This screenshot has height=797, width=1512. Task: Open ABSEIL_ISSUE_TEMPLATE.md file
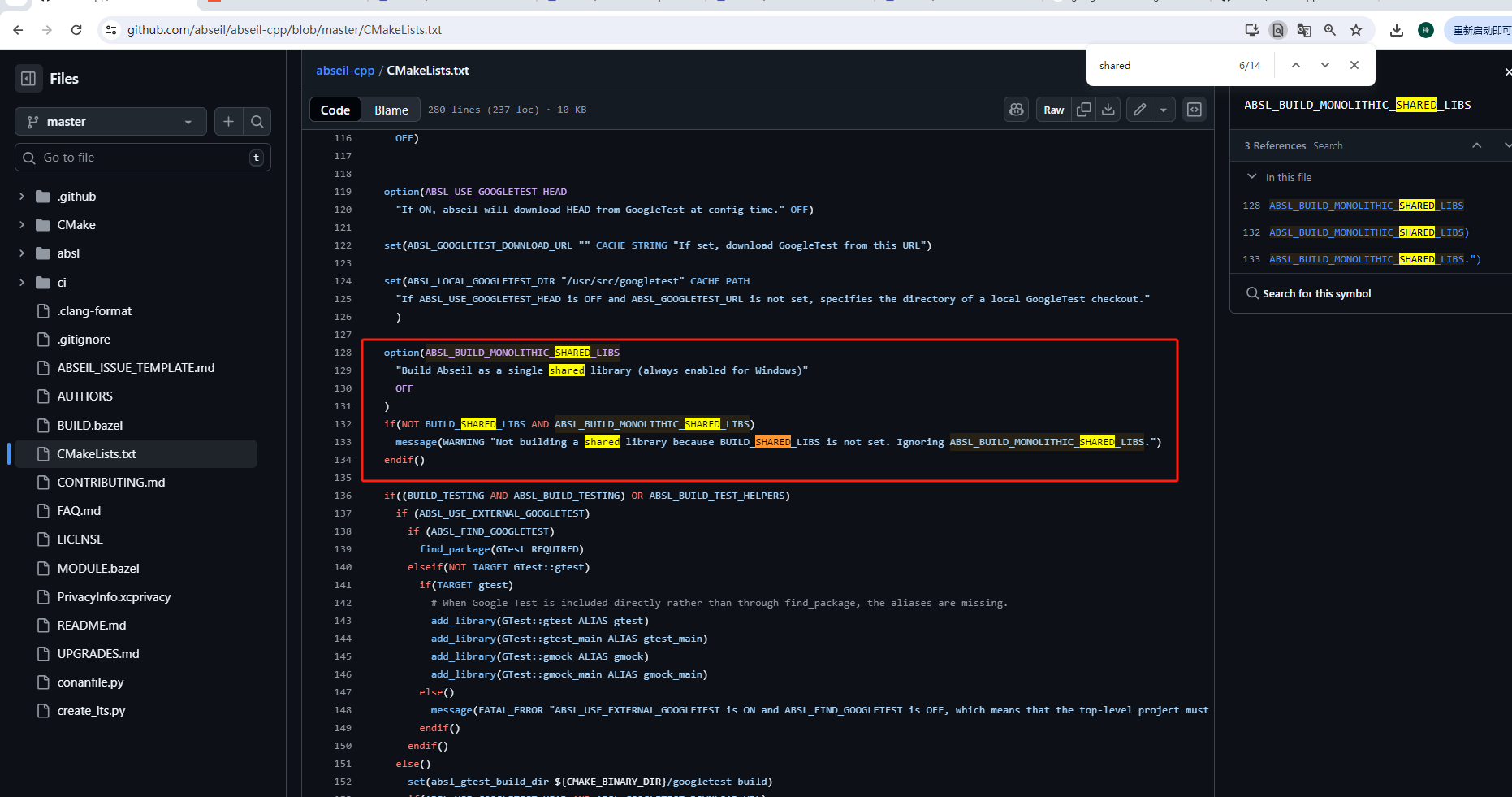(136, 368)
